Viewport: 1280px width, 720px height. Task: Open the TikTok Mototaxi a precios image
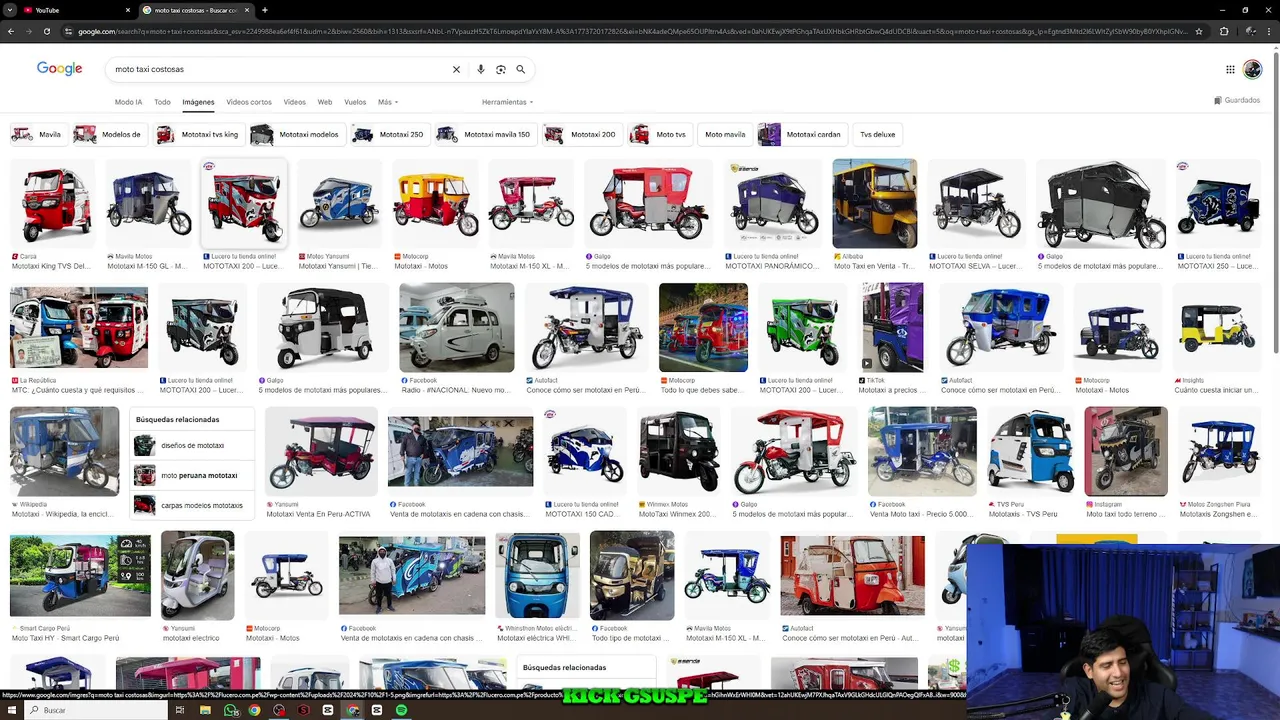(x=893, y=328)
